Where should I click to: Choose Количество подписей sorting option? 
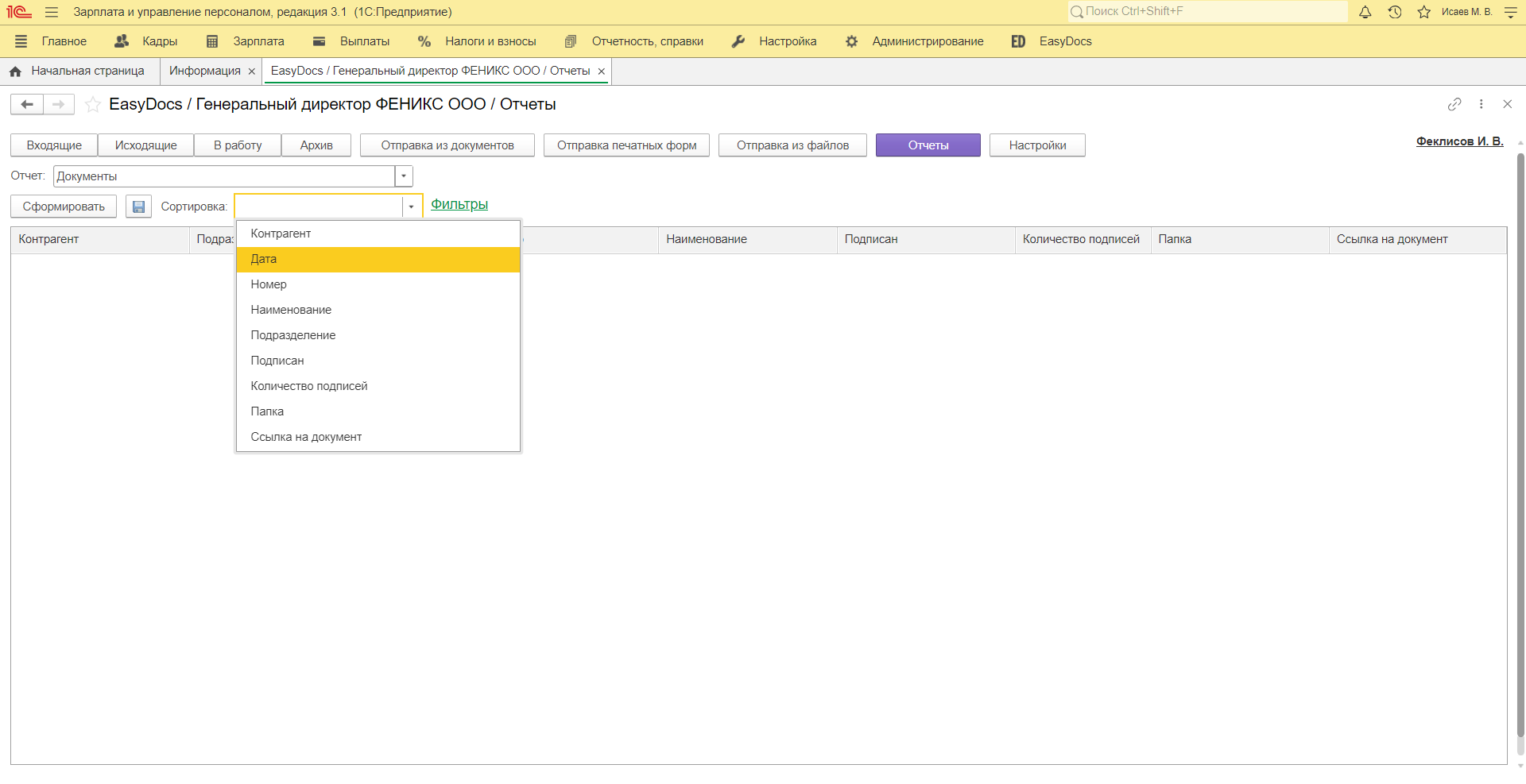(x=309, y=386)
